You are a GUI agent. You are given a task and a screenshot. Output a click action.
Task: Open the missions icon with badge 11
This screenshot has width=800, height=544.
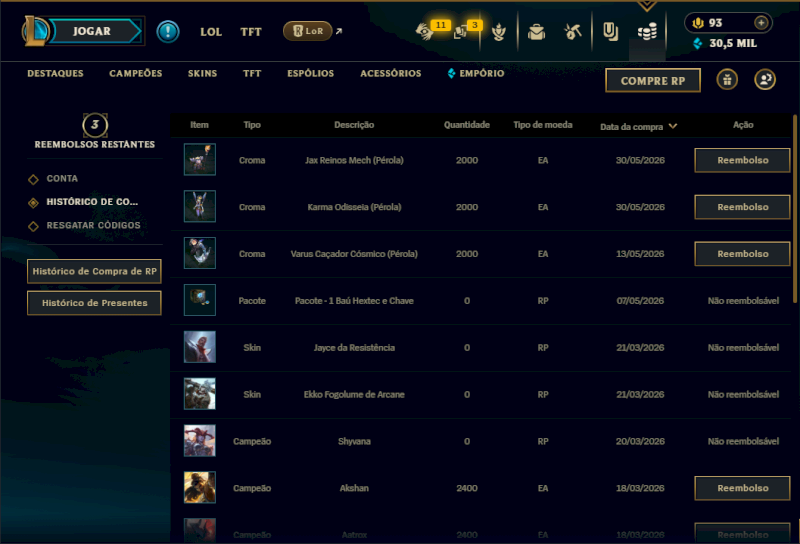(424, 31)
